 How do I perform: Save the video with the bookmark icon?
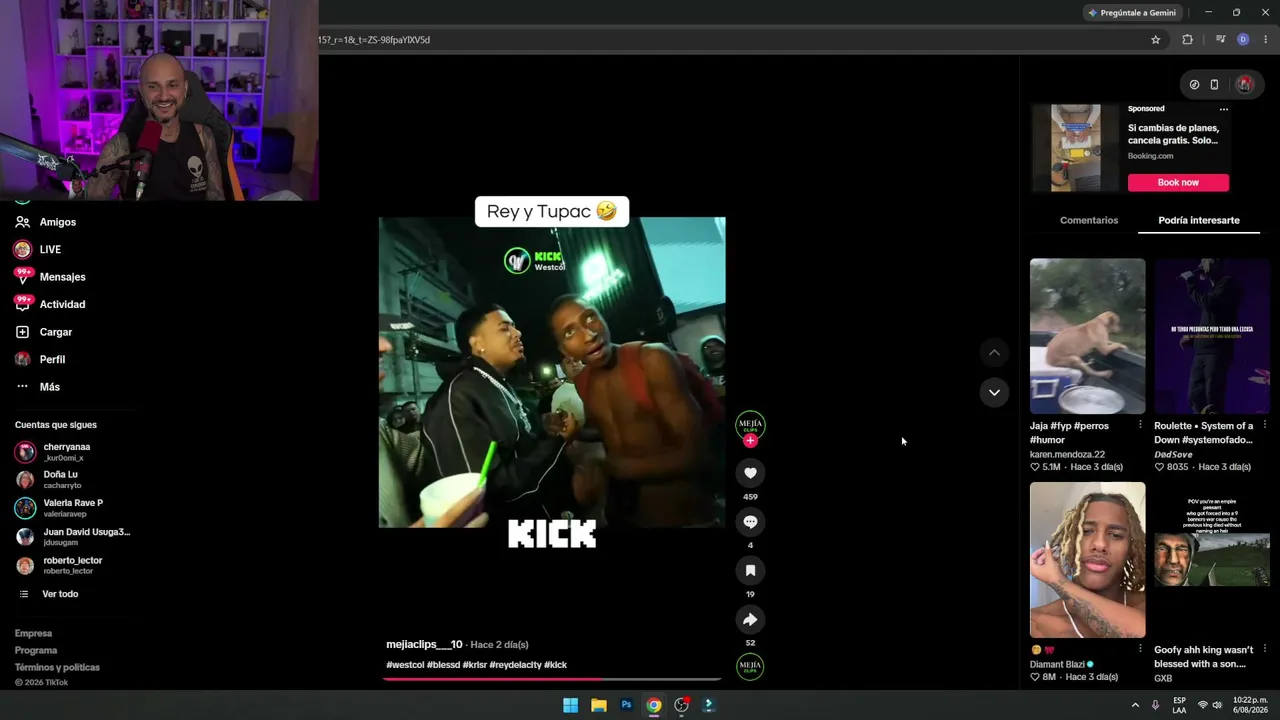pos(750,570)
